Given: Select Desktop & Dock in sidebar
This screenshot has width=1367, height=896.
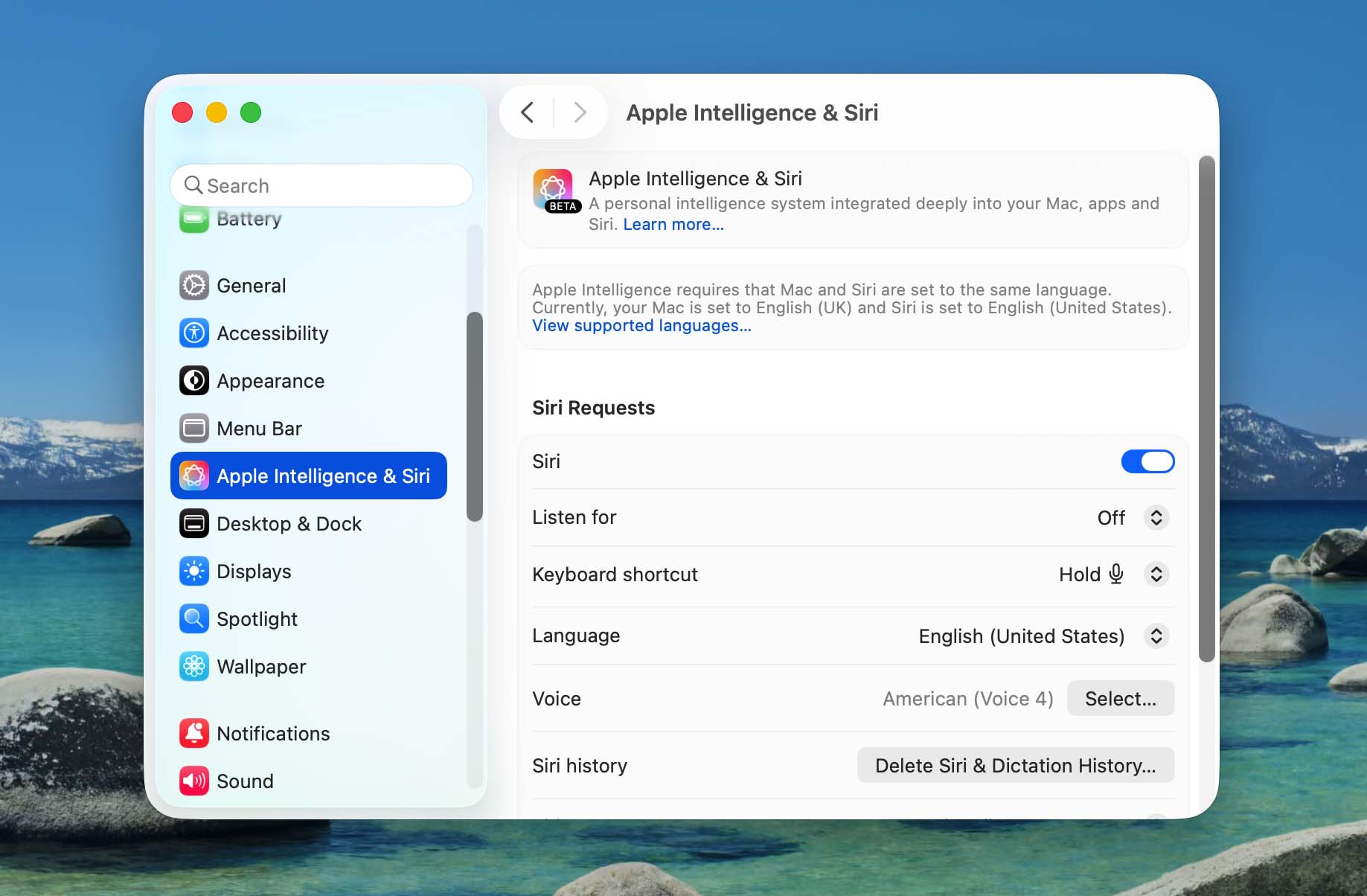Looking at the screenshot, I should 309,524.
